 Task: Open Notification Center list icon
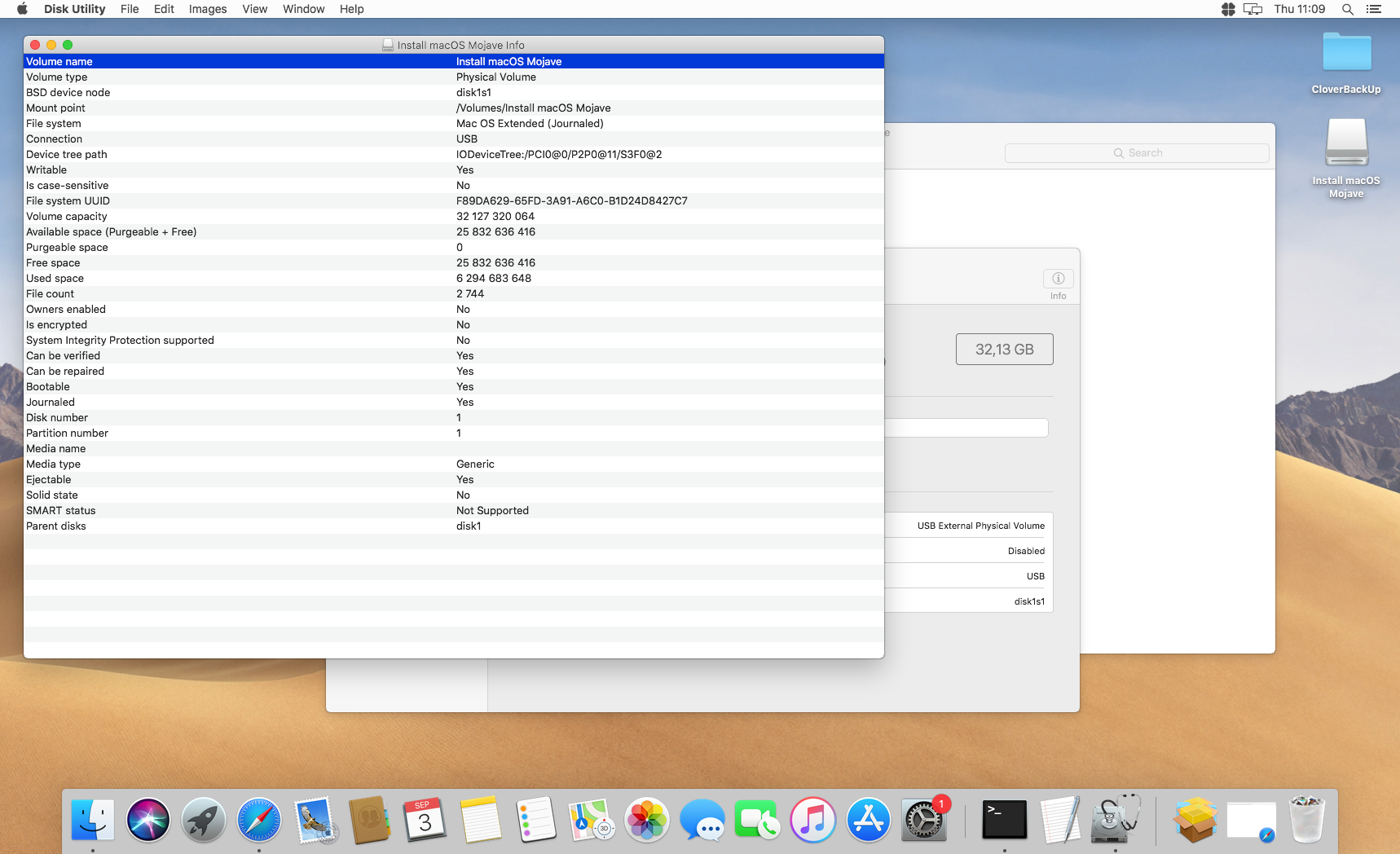1374,9
